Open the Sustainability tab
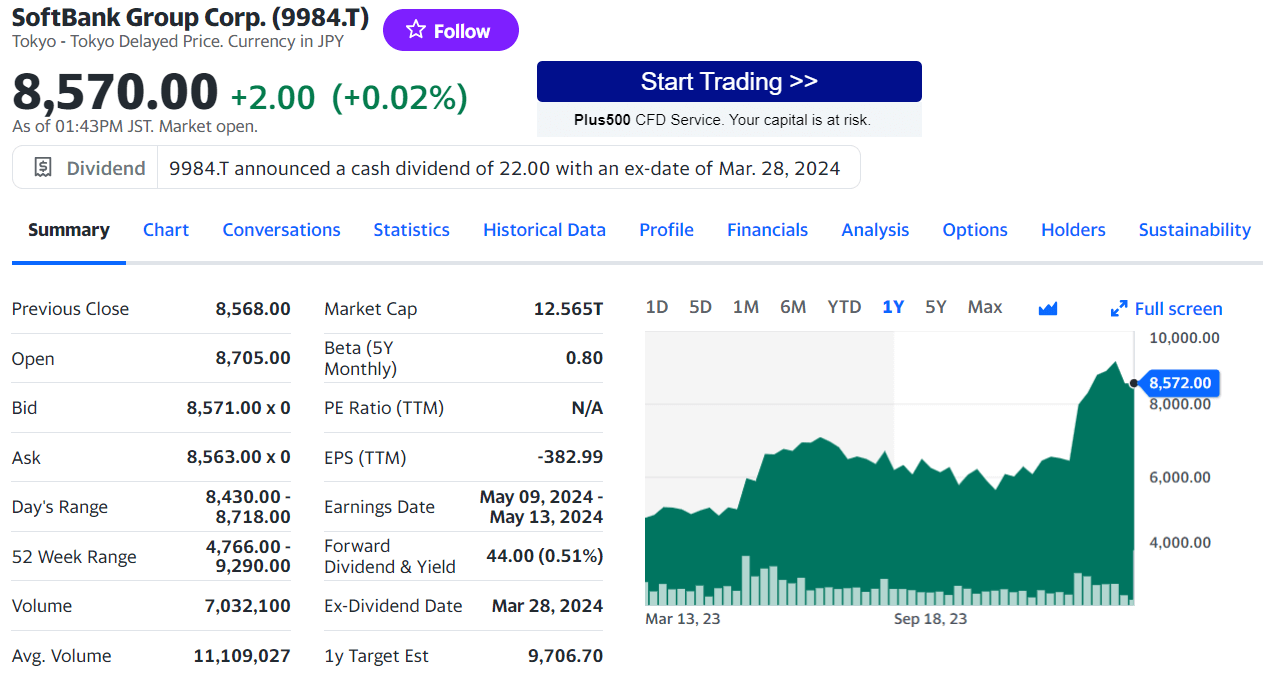The width and height of the screenshot is (1263, 683). pos(1194,230)
